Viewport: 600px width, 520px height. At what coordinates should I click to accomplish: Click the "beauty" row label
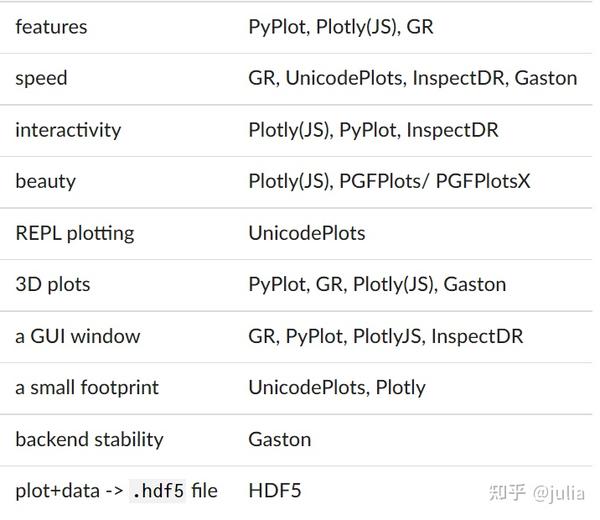pyautogui.click(x=45, y=181)
